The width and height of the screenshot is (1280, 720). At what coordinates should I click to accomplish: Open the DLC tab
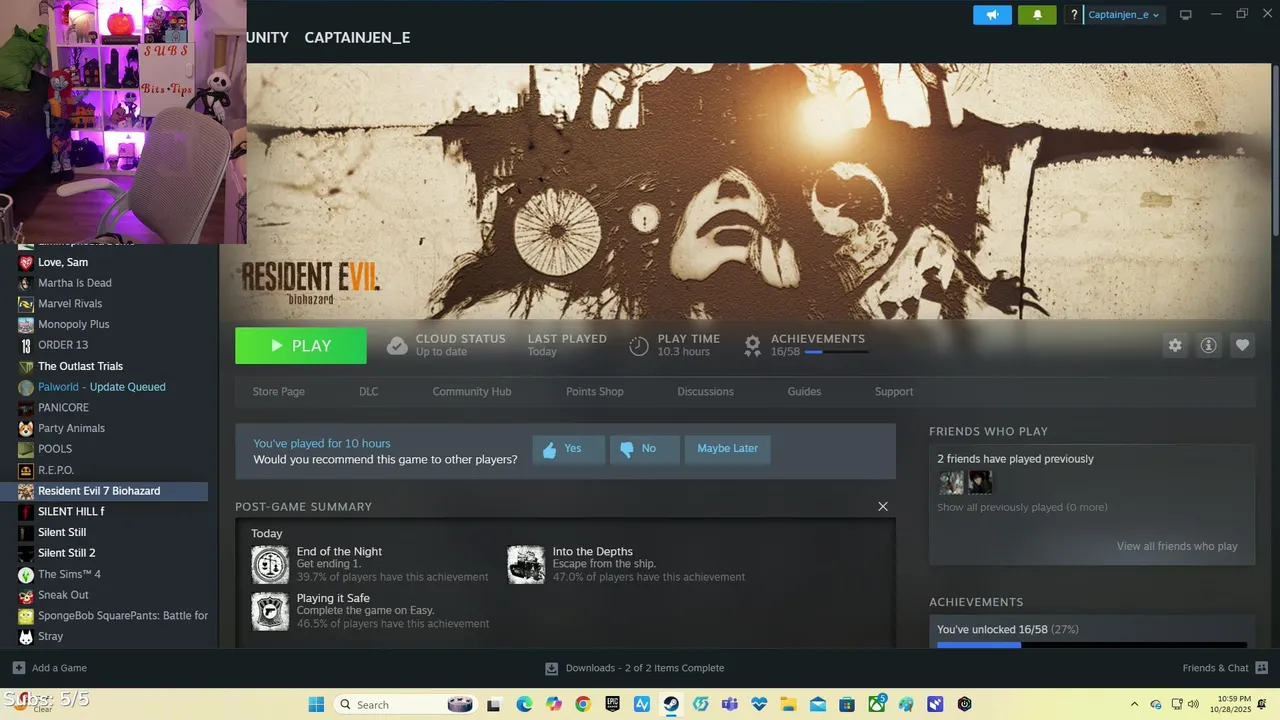click(369, 392)
